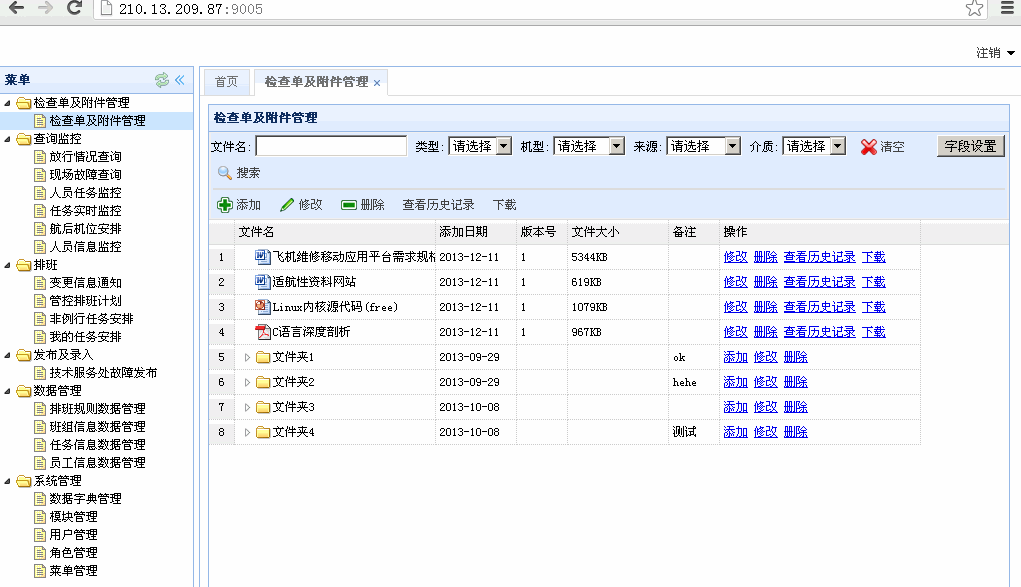The image size is (1021, 587).
Task: Switch to the 首页 tab
Action: tap(227, 81)
